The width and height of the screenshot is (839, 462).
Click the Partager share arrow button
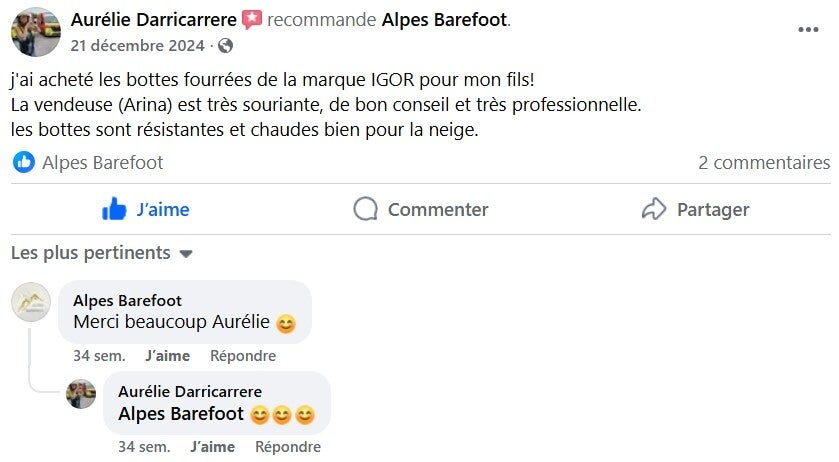click(695, 210)
